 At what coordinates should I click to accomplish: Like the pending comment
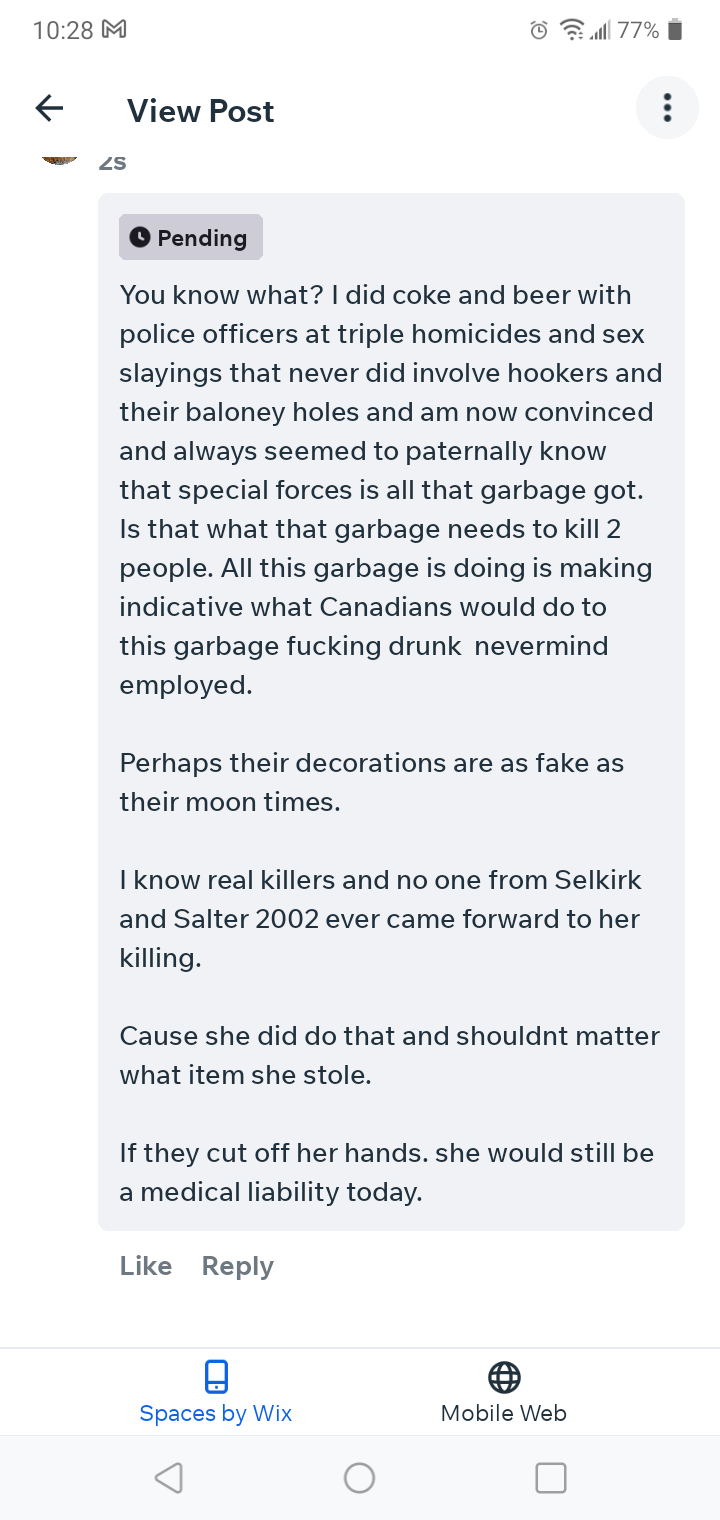click(x=146, y=1266)
